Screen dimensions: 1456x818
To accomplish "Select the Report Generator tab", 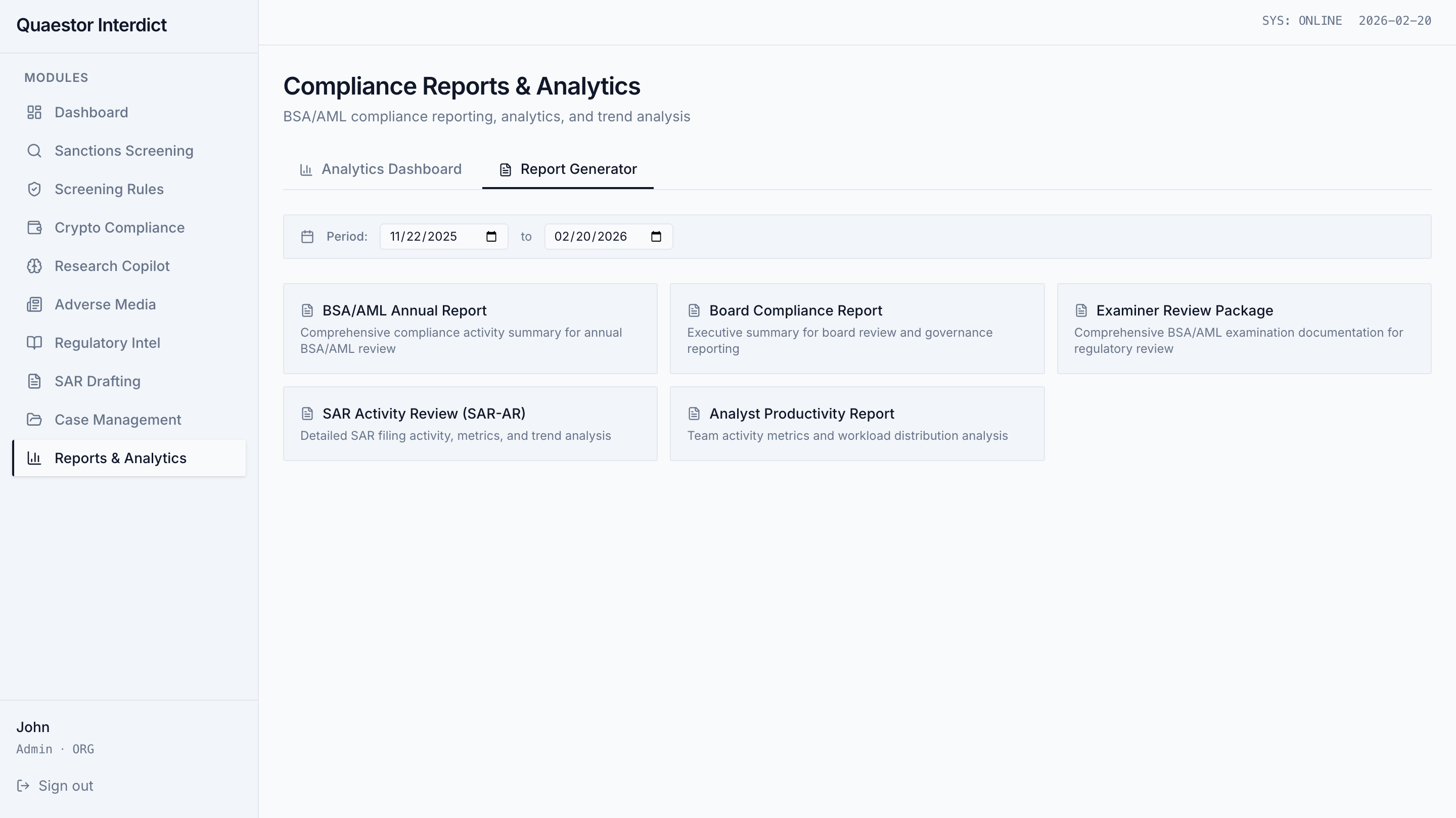I will coord(567,169).
